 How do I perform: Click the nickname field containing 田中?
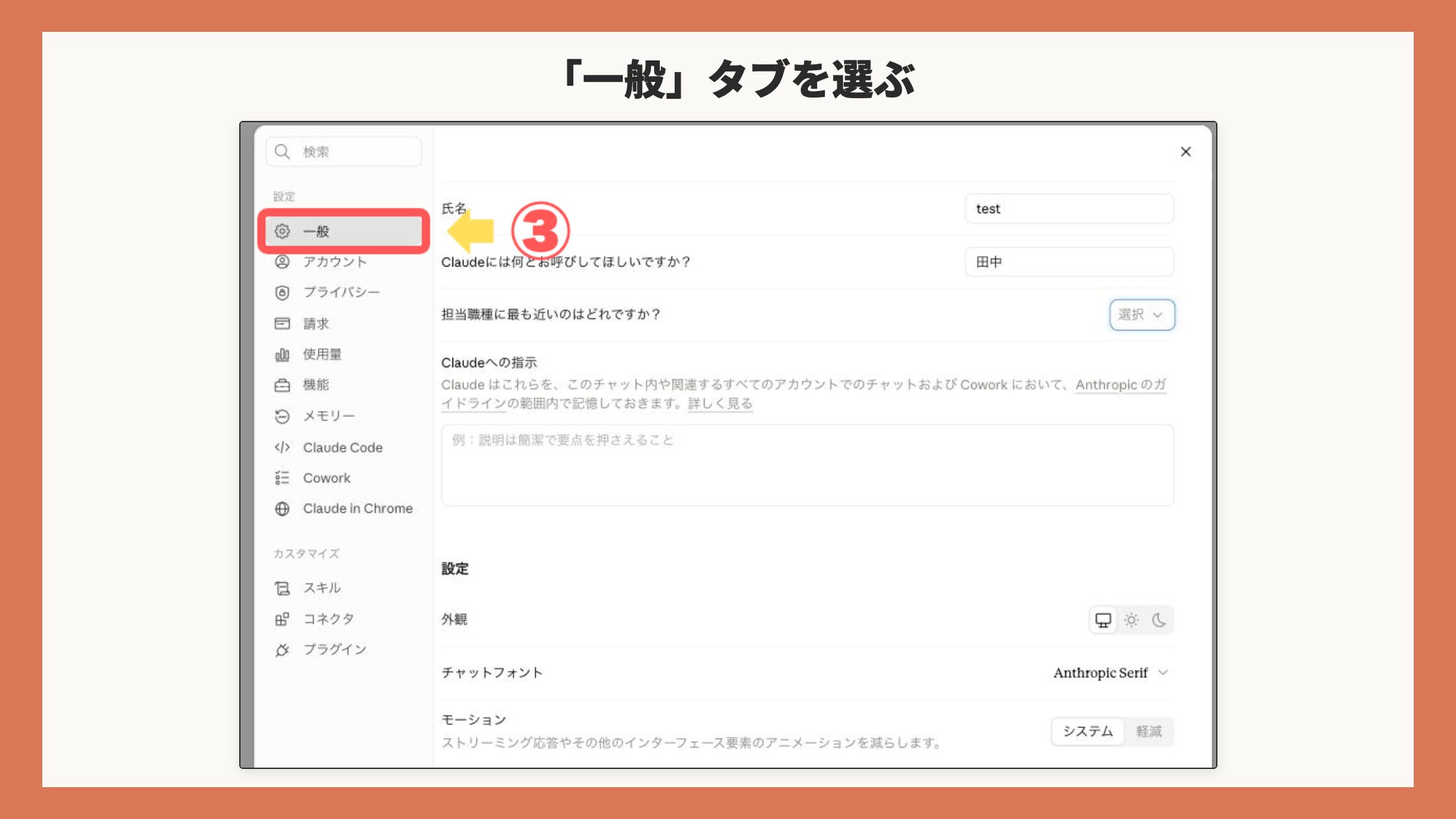pos(1069,262)
